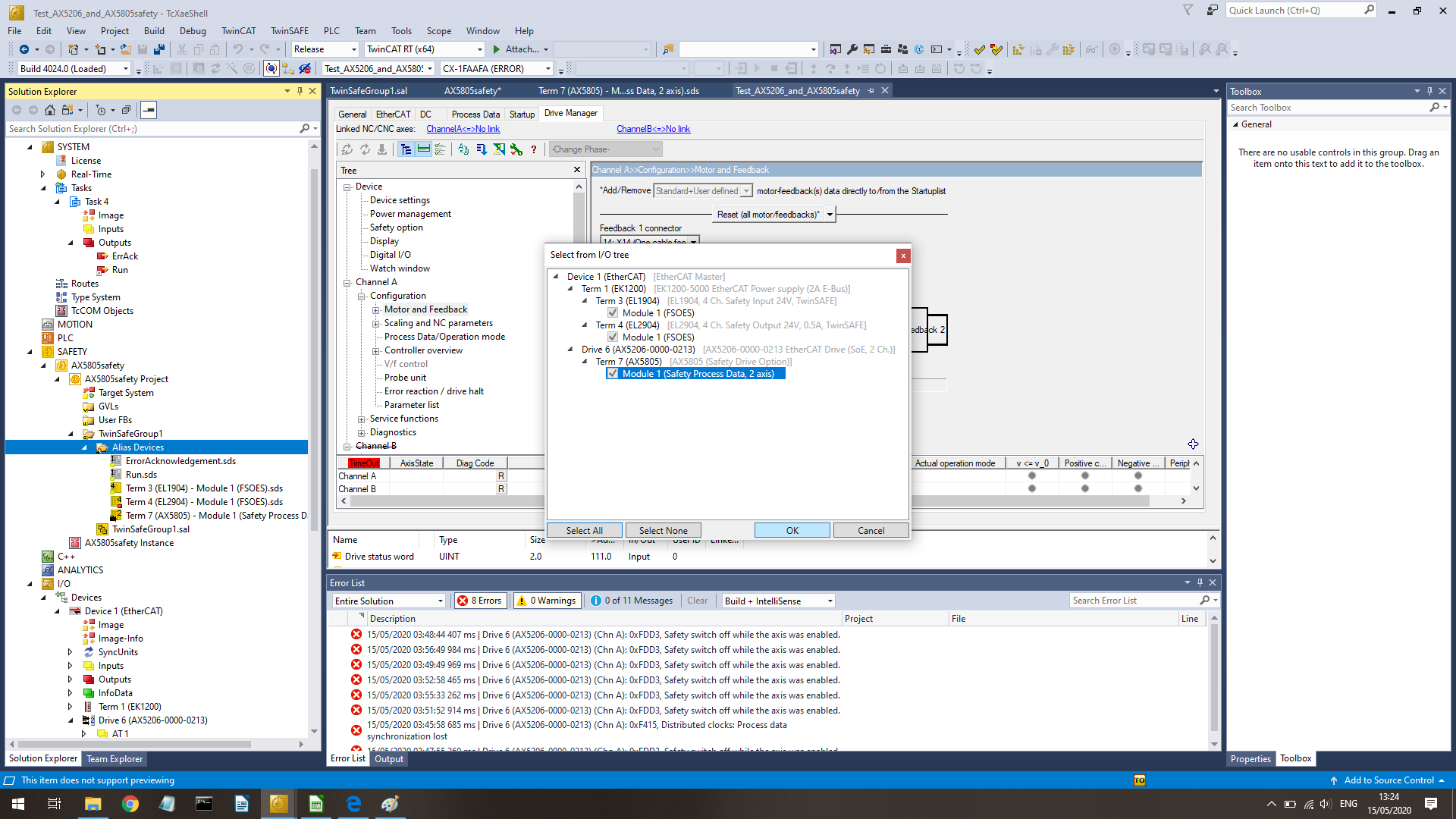
Task: Expand the Service functions node in the Drive Manager tree
Action: [362, 419]
